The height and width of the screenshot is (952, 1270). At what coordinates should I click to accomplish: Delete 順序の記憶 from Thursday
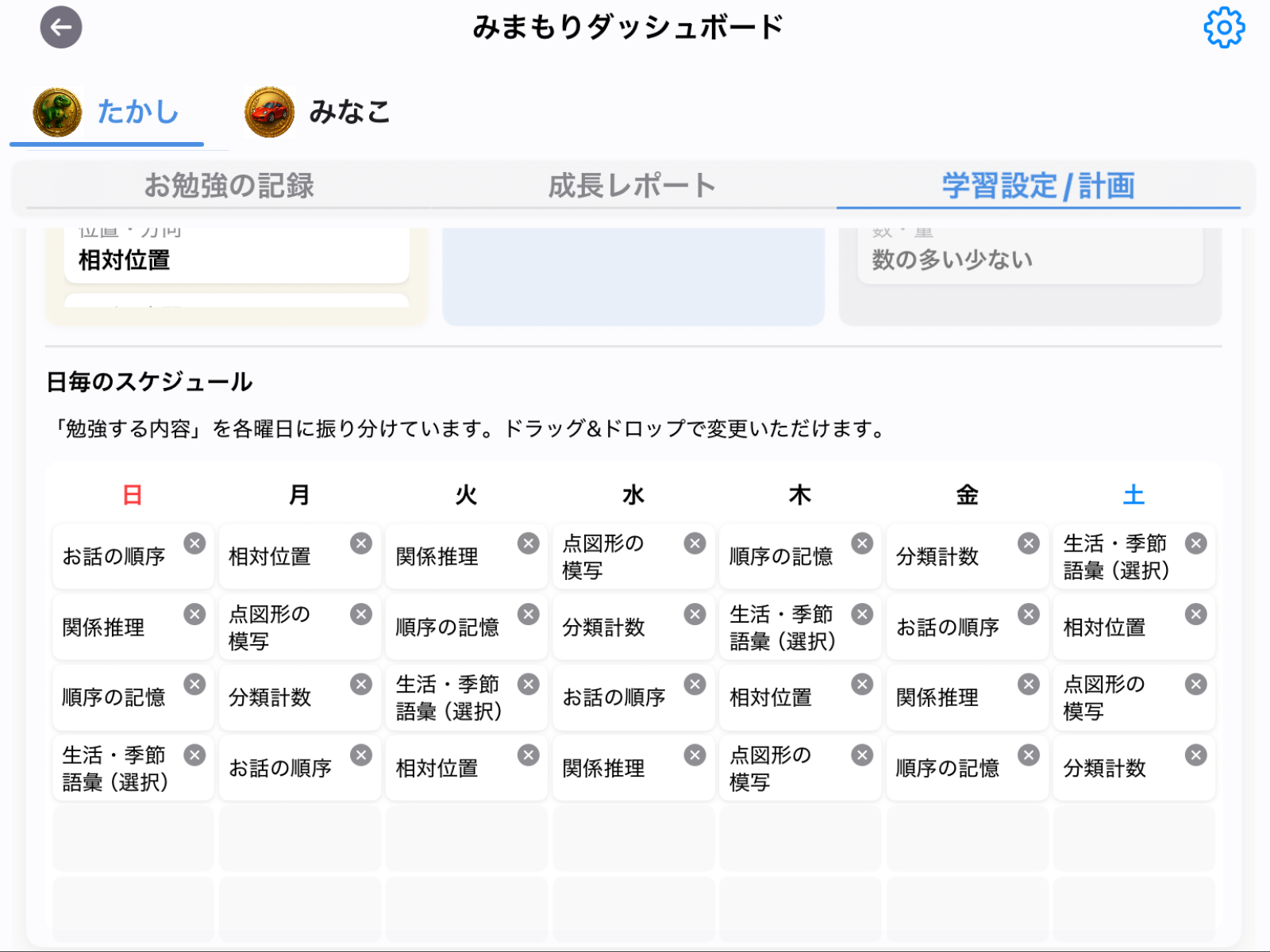(x=862, y=543)
